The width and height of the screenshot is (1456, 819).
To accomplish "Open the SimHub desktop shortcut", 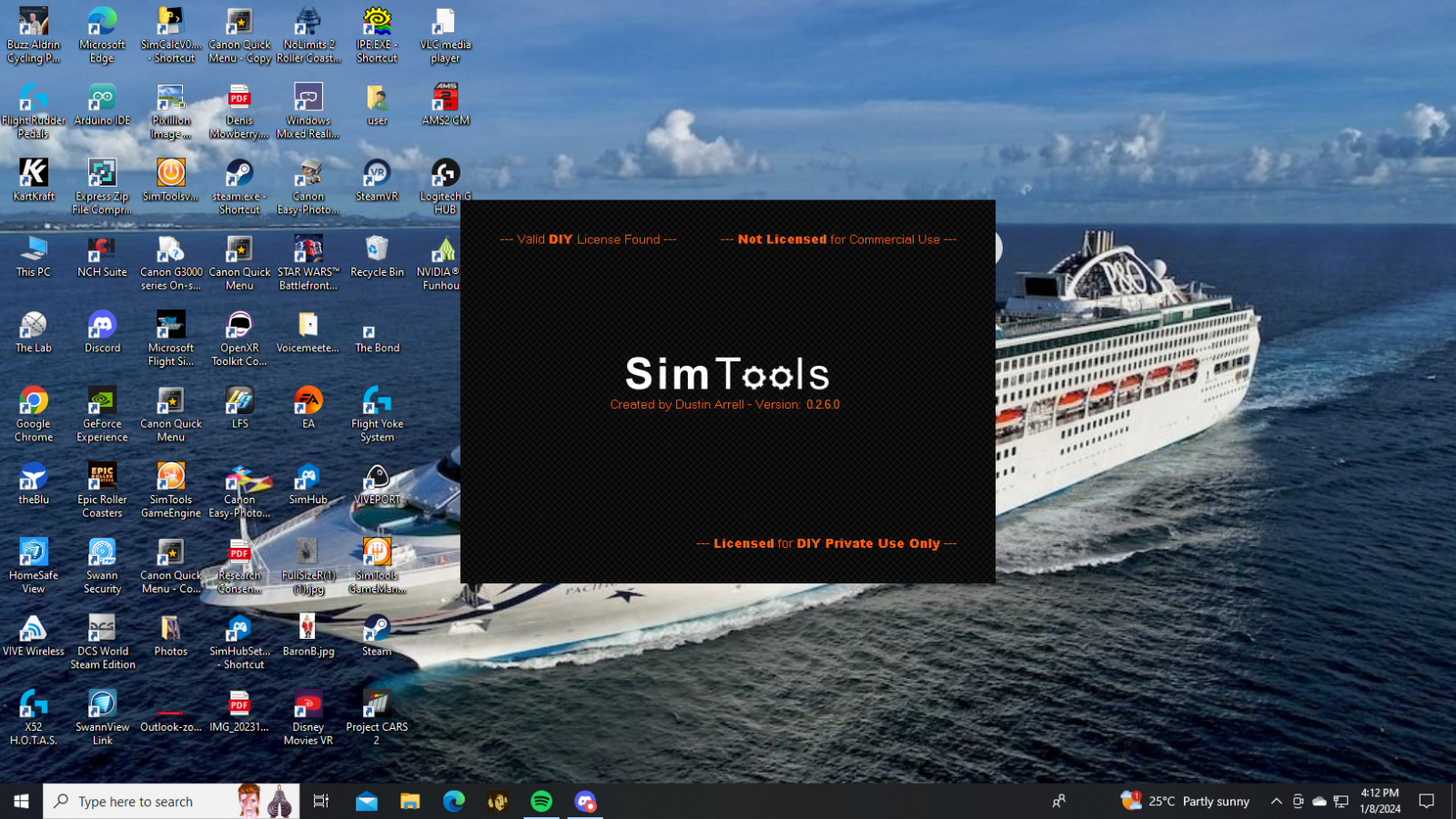I will [x=308, y=483].
